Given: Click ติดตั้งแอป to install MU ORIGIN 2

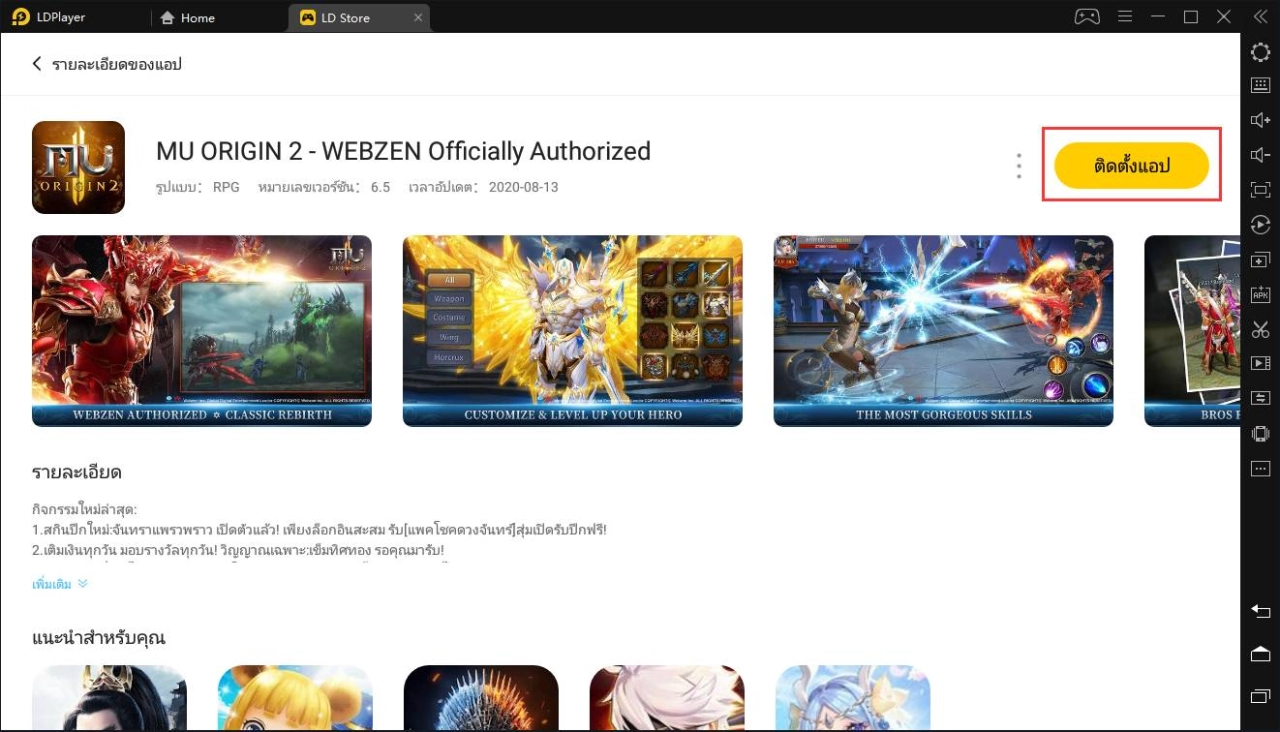Looking at the screenshot, I should [x=1131, y=163].
